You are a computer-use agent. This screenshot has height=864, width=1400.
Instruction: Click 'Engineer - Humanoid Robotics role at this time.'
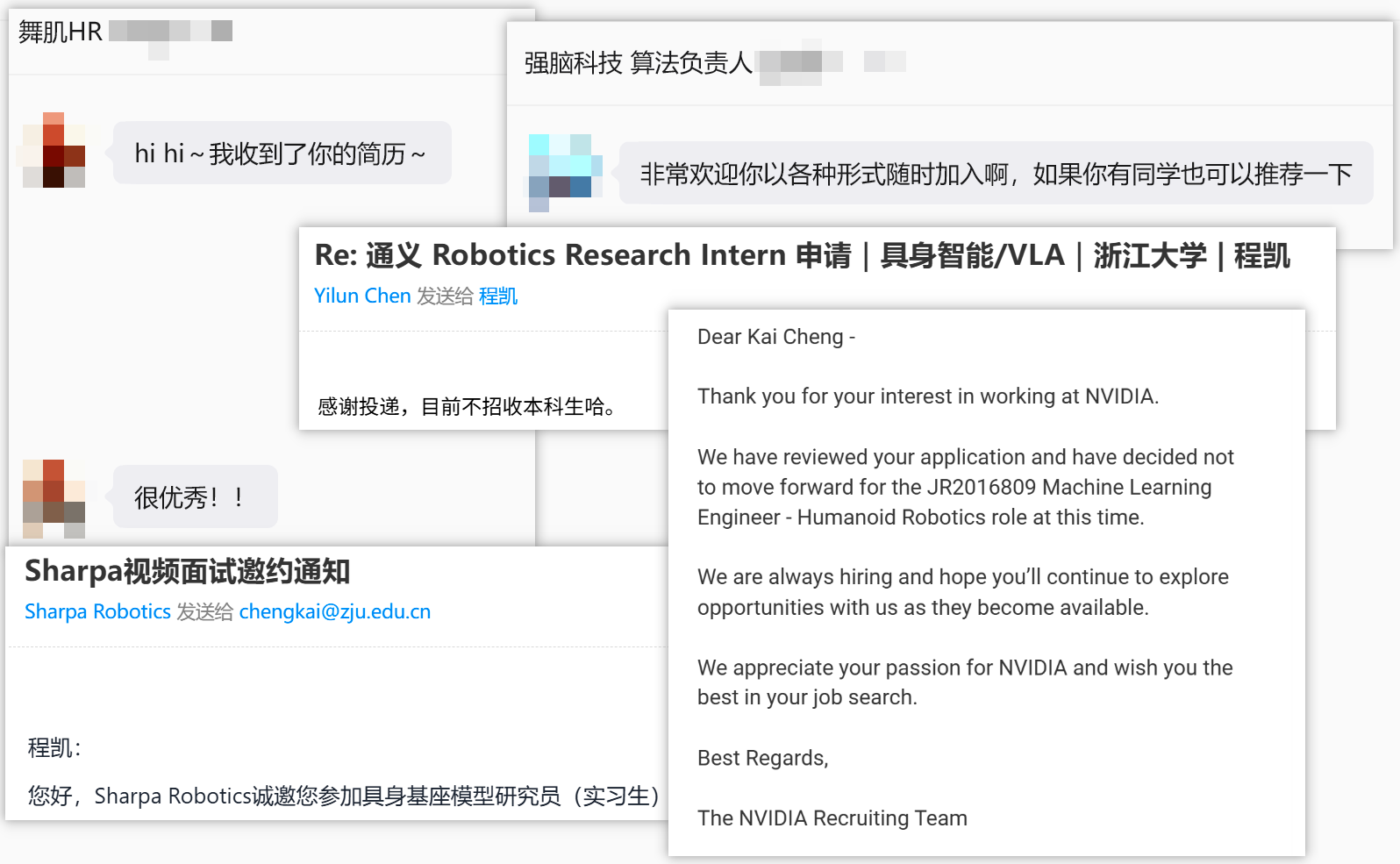921,518
